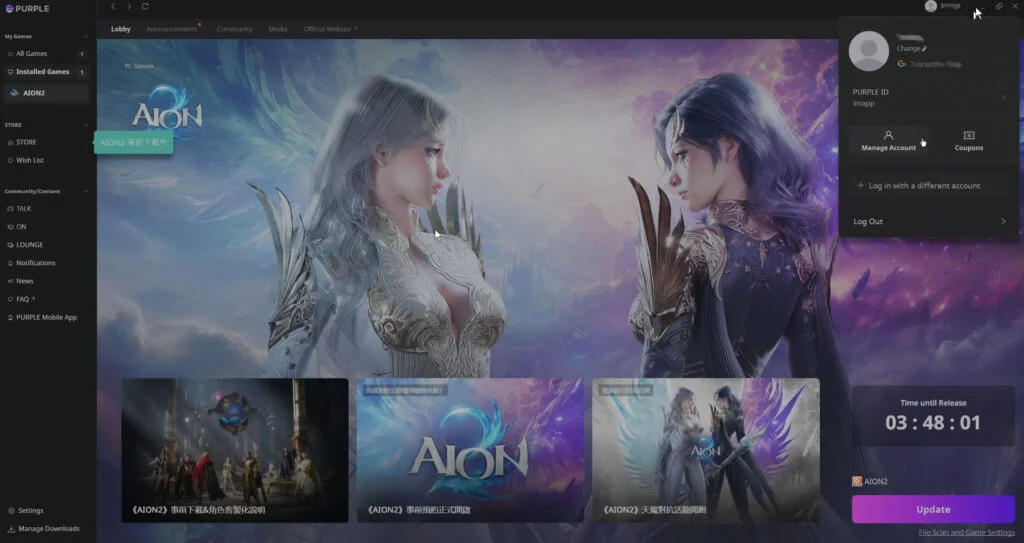
Task: Open File Scan and Game Settings link
Action: click(x=966, y=532)
